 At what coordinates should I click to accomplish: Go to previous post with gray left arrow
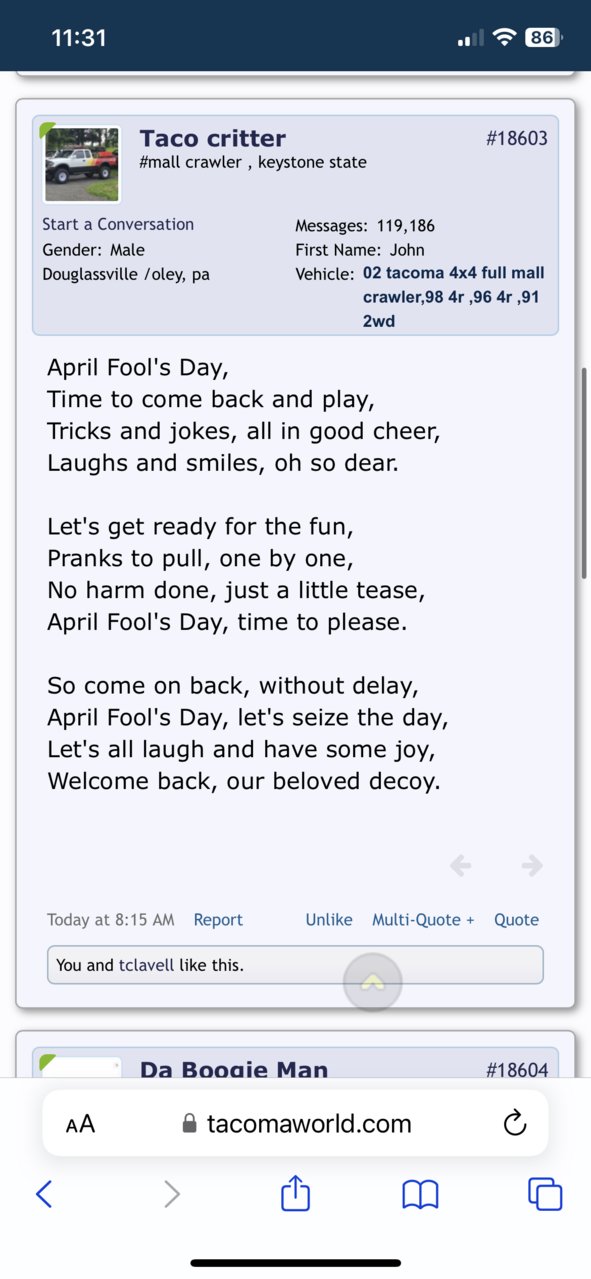click(460, 865)
